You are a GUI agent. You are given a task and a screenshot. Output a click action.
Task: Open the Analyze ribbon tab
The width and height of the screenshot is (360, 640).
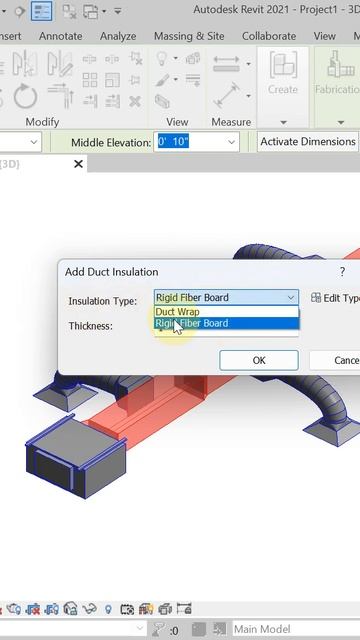pos(118,36)
